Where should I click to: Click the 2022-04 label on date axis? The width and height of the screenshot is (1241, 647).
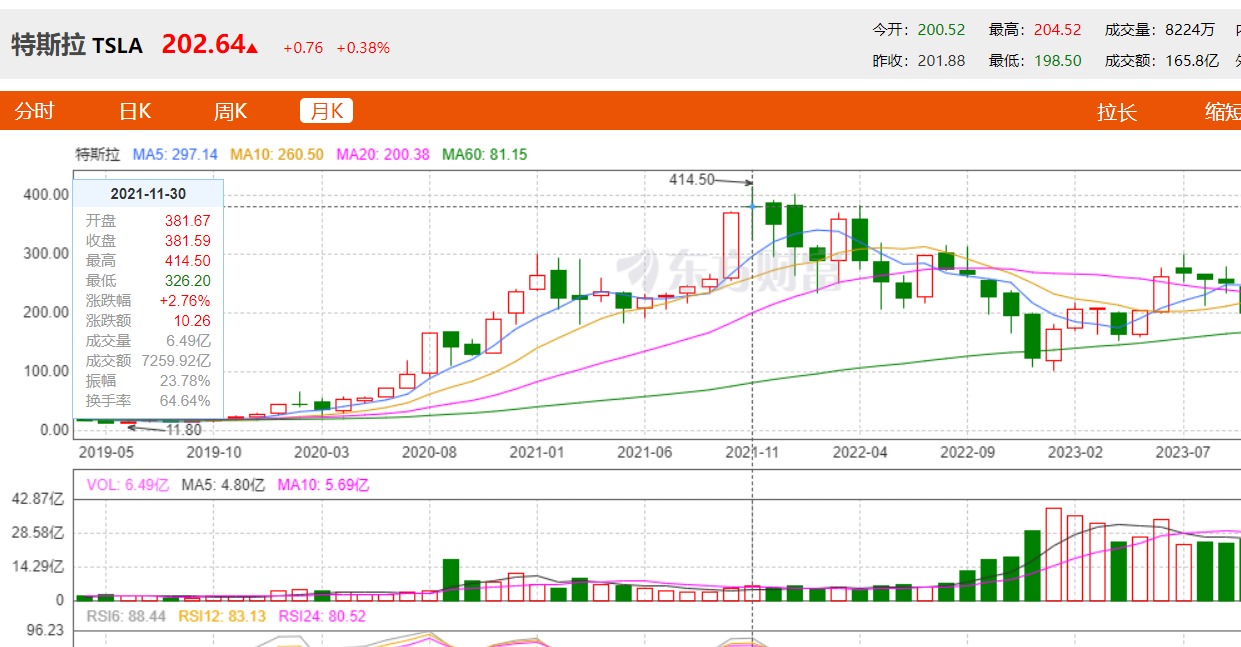click(860, 452)
